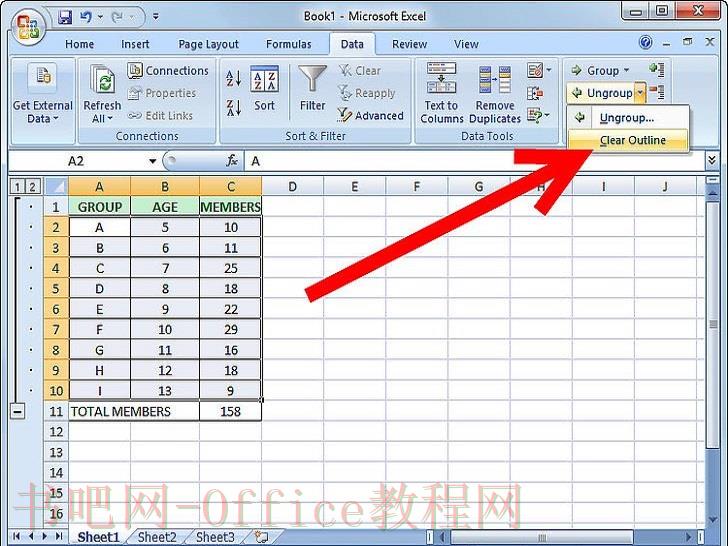Click the Hide Detail icon
The image size is (728, 546).
(657, 92)
